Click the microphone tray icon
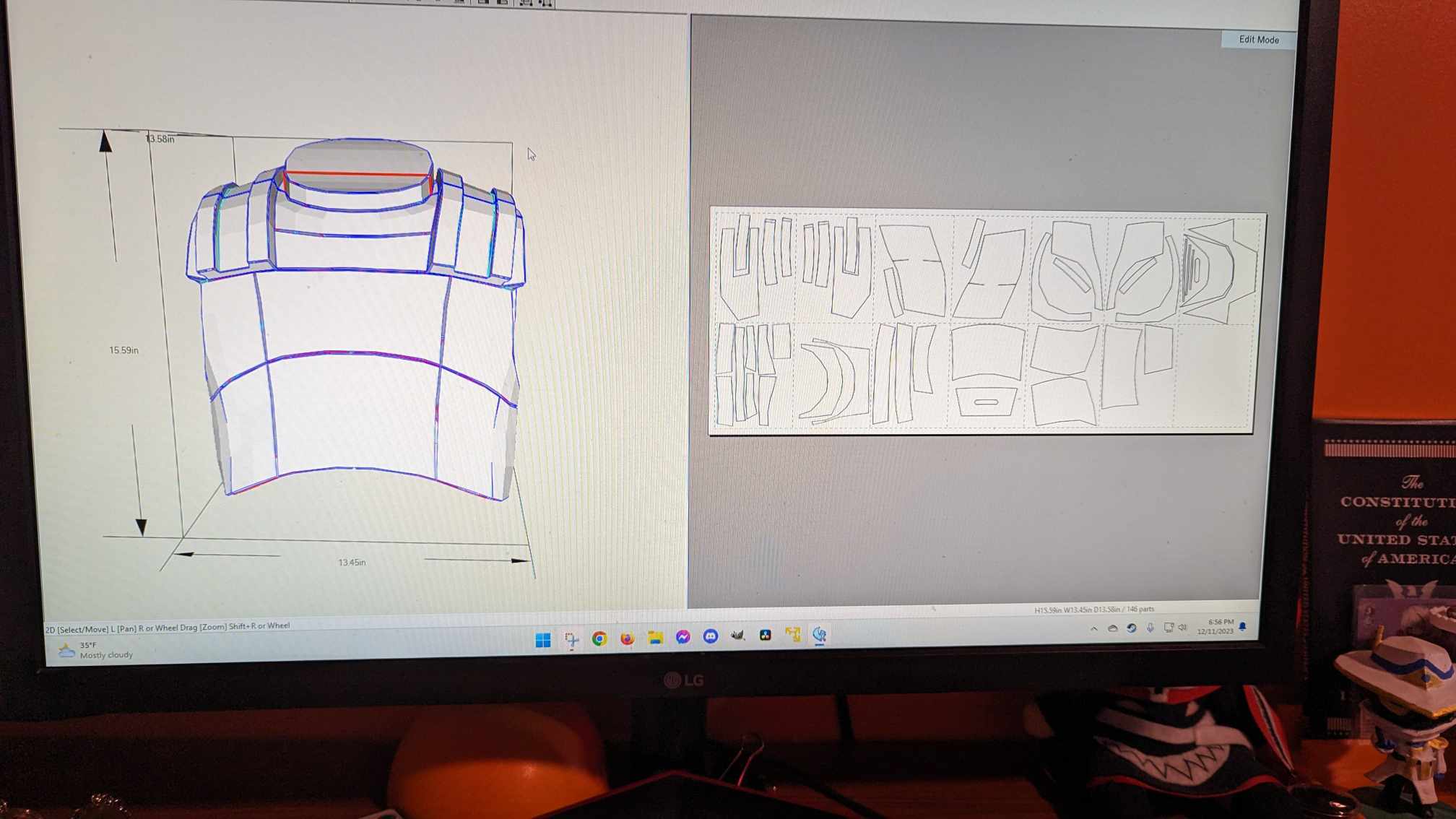 pyautogui.click(x=1150, y=628)
